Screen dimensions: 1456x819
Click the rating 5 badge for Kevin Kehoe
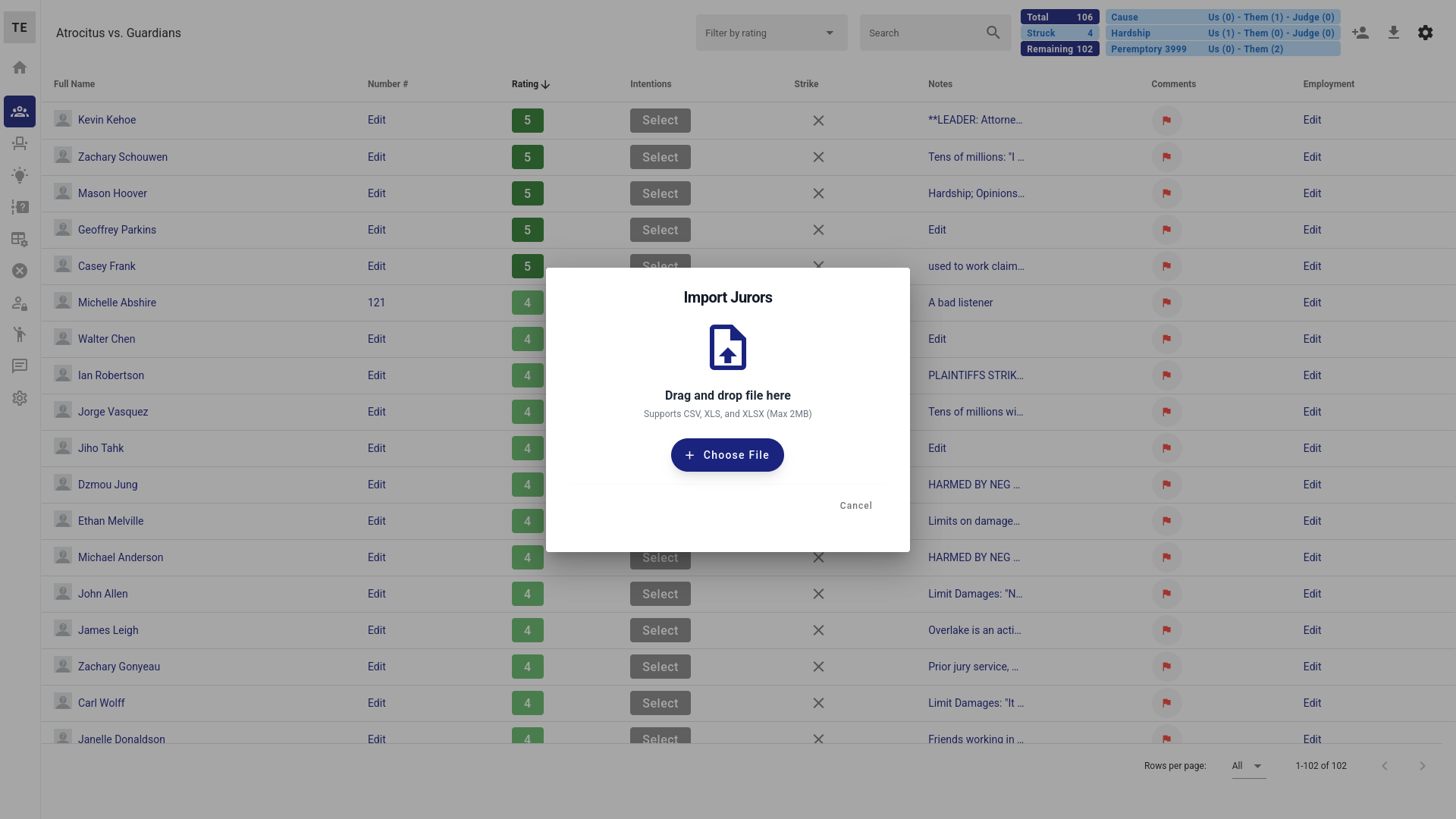click(x=528, y=121)
